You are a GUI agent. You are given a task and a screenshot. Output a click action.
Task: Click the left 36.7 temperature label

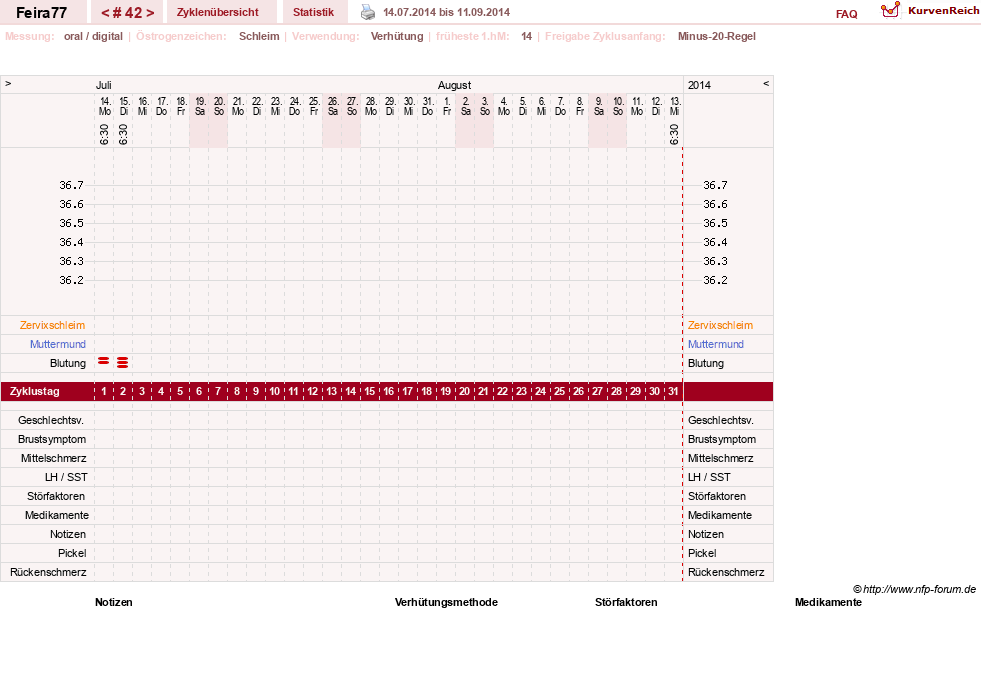tap(71, 185)
